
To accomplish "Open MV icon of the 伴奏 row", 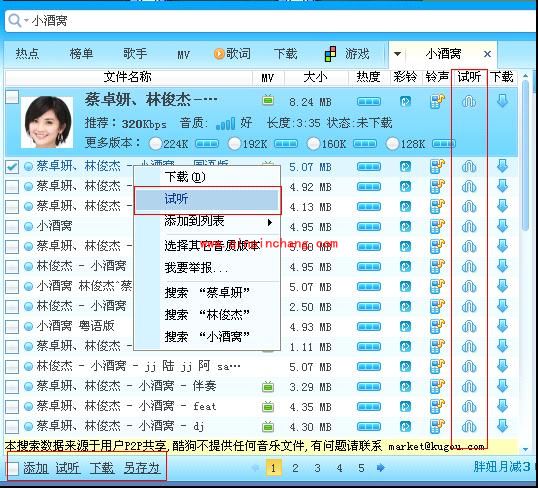I will (x=268, y=387).
